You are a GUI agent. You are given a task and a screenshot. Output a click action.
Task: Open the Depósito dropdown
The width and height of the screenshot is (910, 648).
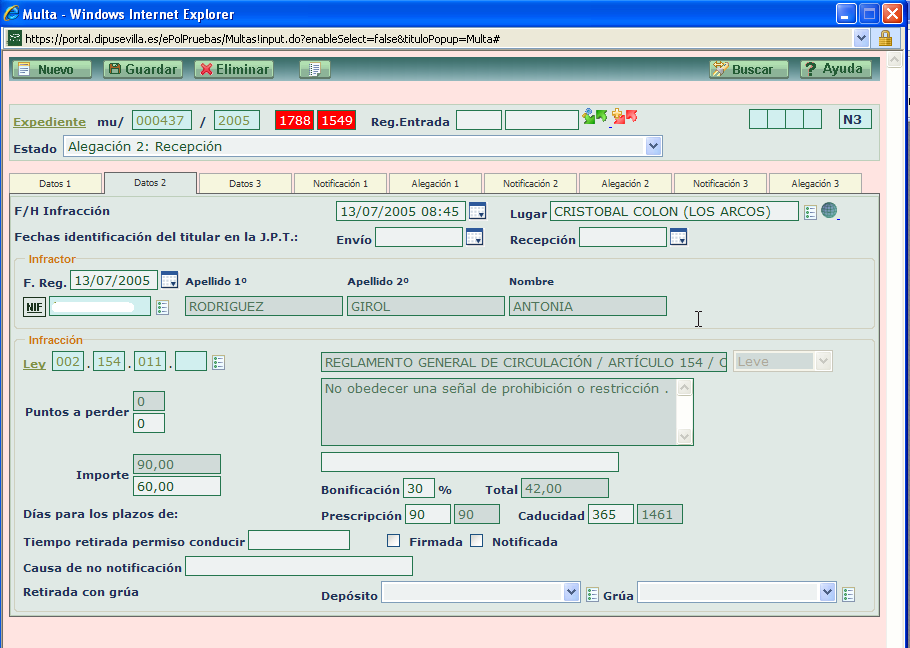coord(571,592)
